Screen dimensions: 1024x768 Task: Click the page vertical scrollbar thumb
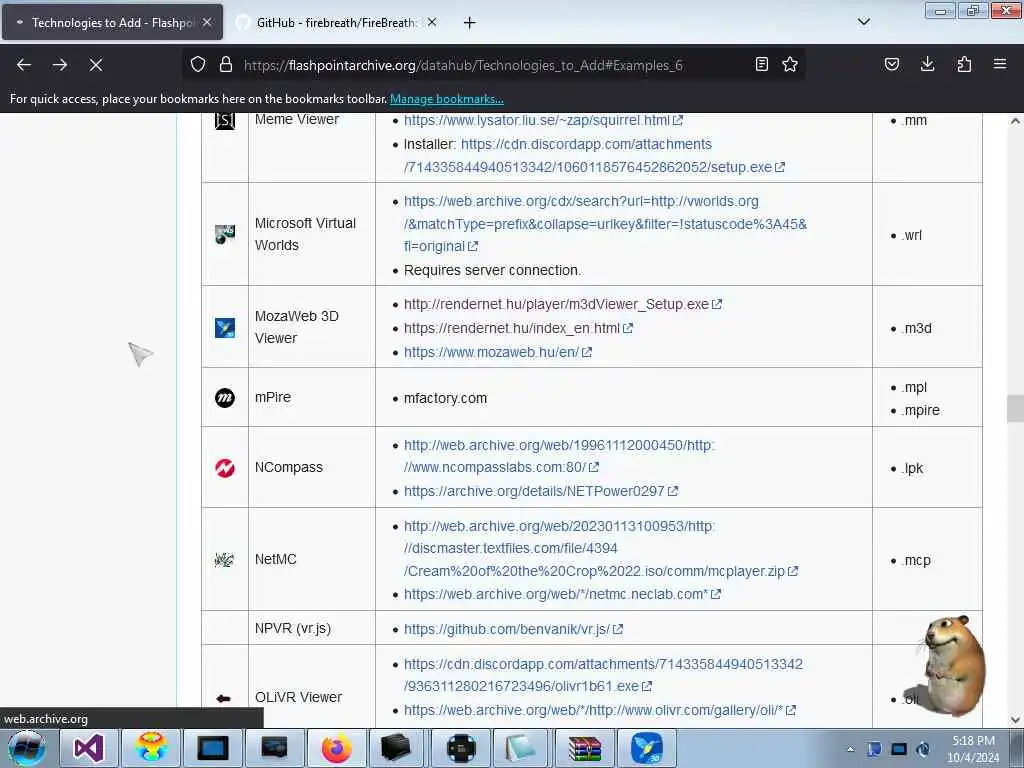pos(1015,409)
